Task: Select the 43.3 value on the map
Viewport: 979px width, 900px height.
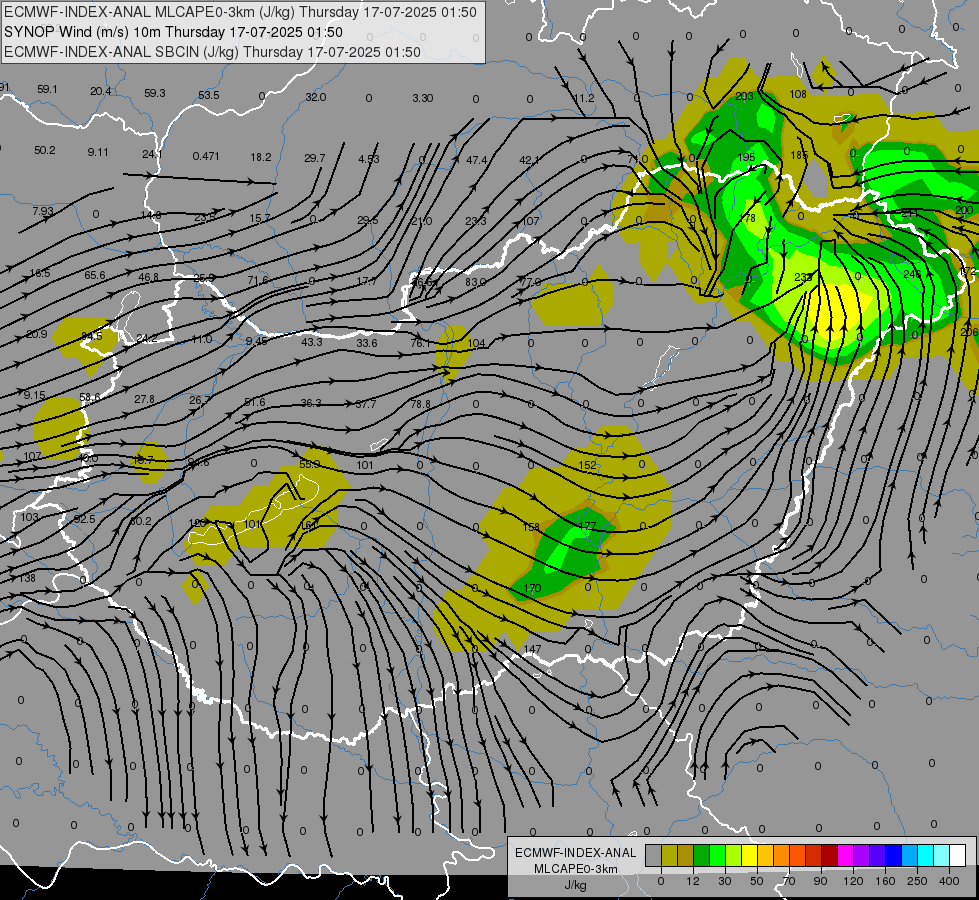Action: tap(312, 342)
